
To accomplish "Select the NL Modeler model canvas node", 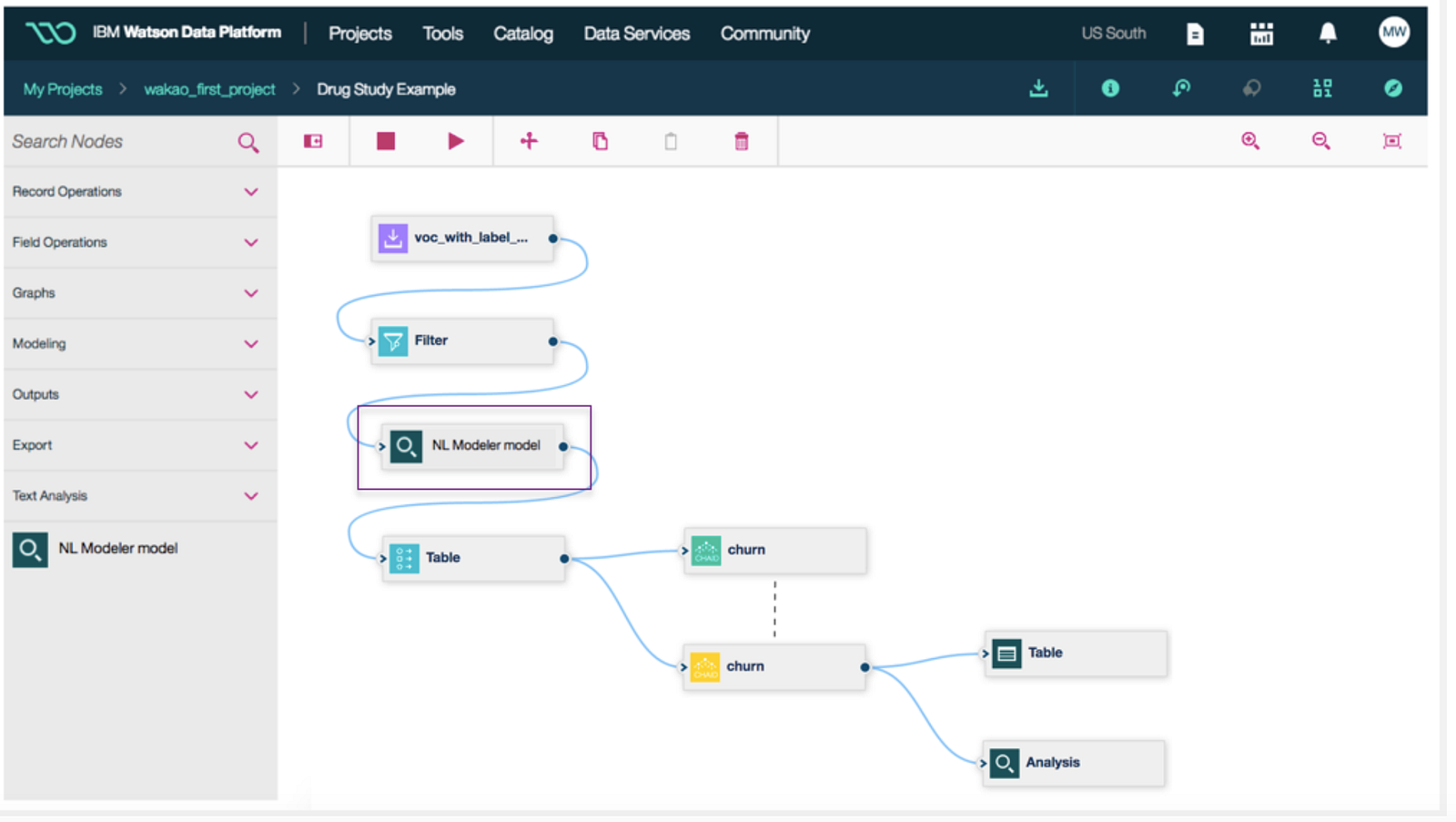I will (x=473, y=446).
